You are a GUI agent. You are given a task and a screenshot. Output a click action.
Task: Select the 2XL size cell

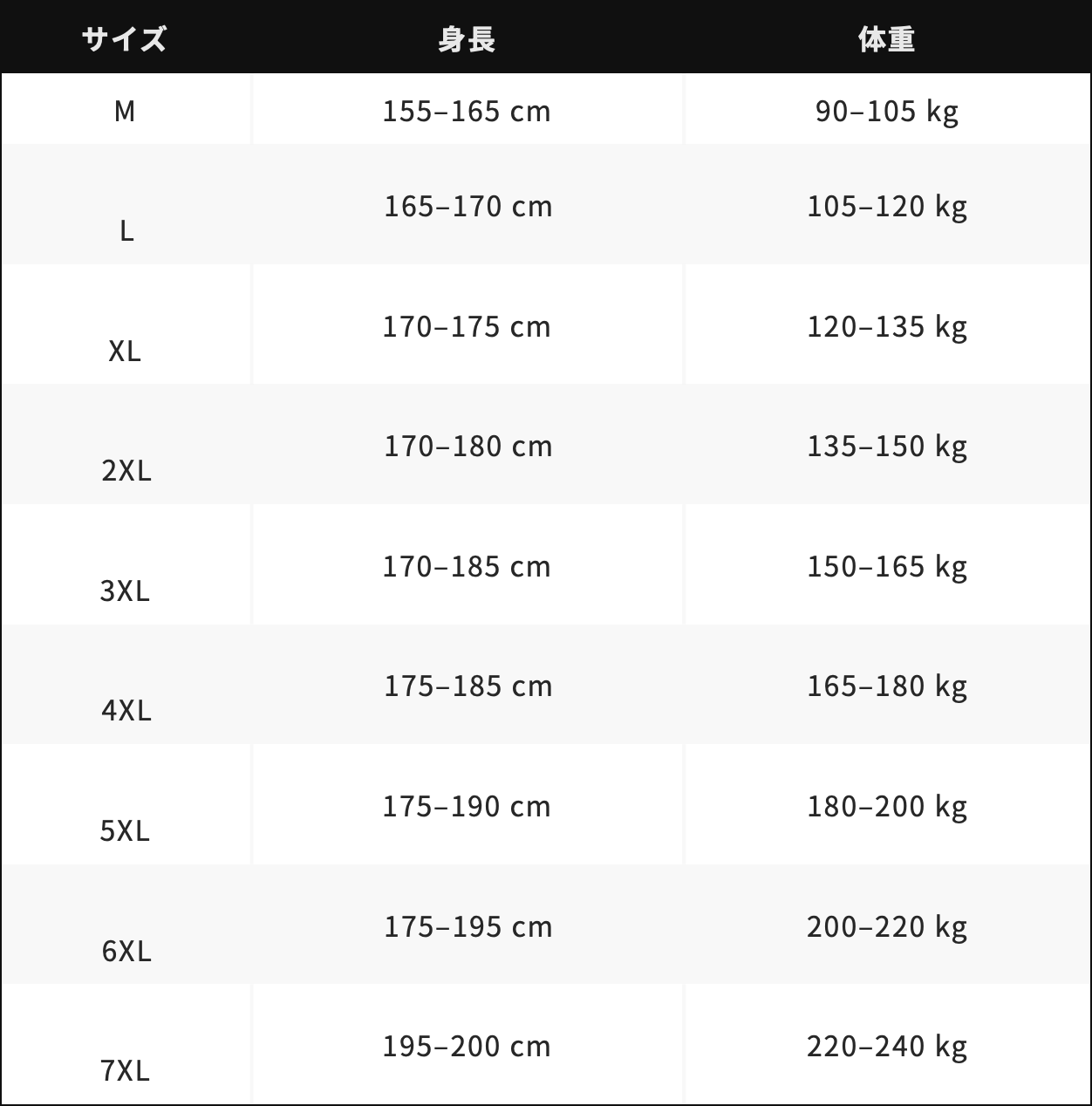tap(126, 470)
